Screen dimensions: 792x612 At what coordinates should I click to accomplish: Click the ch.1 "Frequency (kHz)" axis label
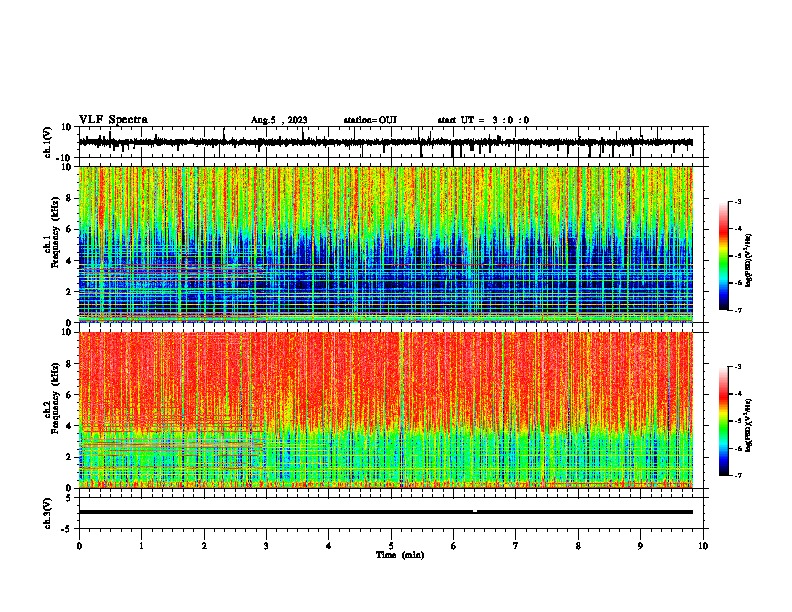pos(55,232)
